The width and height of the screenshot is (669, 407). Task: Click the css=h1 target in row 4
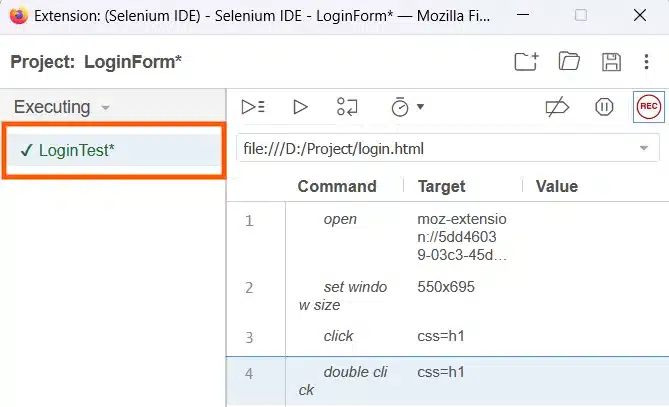point(441,372)
